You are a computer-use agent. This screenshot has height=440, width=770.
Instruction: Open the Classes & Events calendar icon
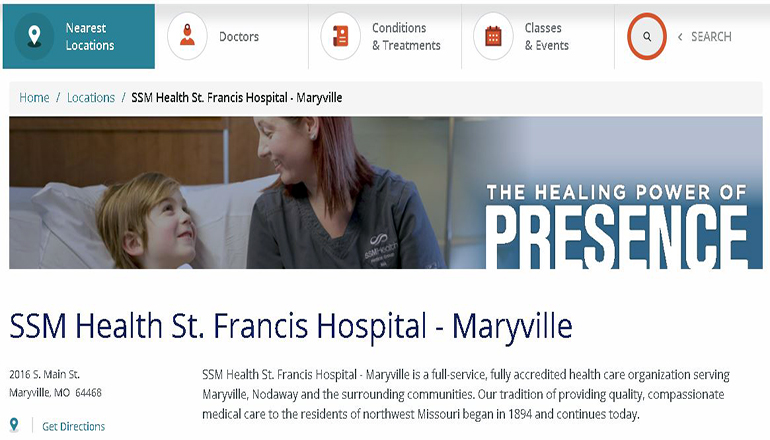[493, 36]
